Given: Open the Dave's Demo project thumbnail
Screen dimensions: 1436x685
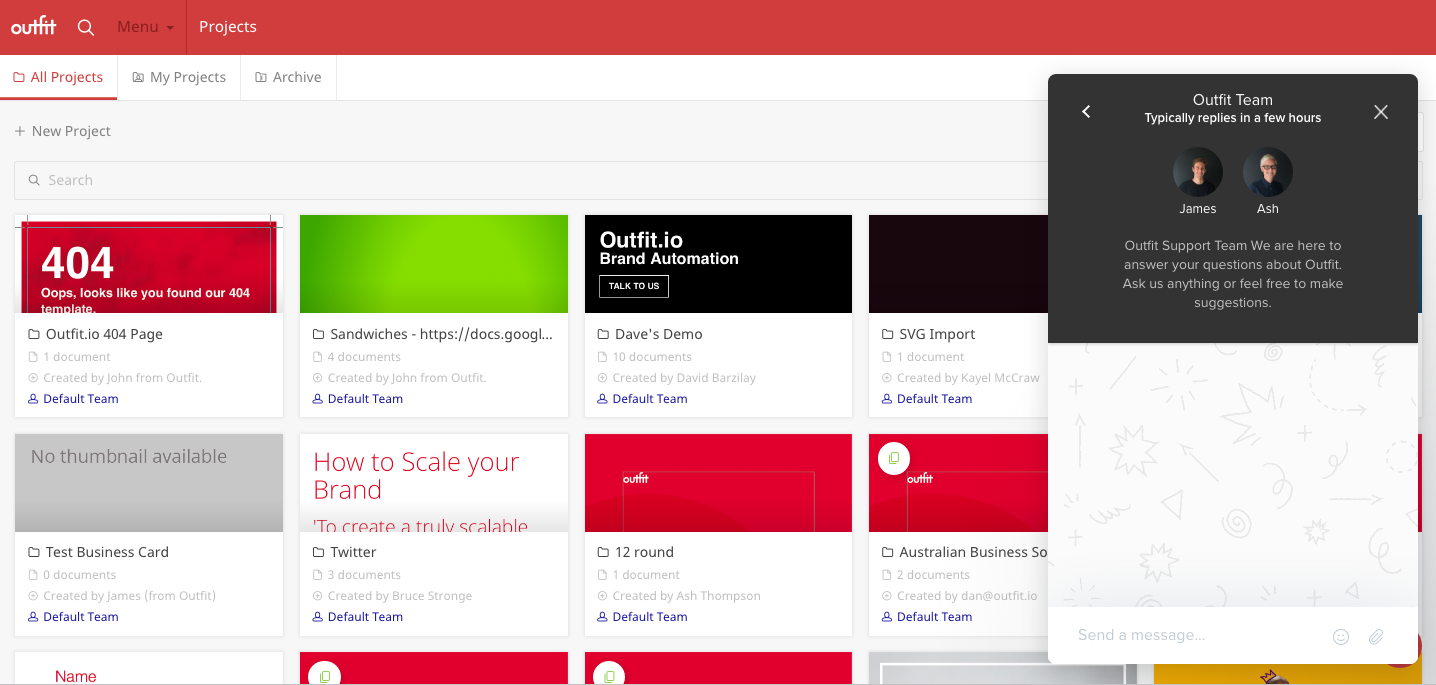Looking at the screenshot, I should point(718,264).
